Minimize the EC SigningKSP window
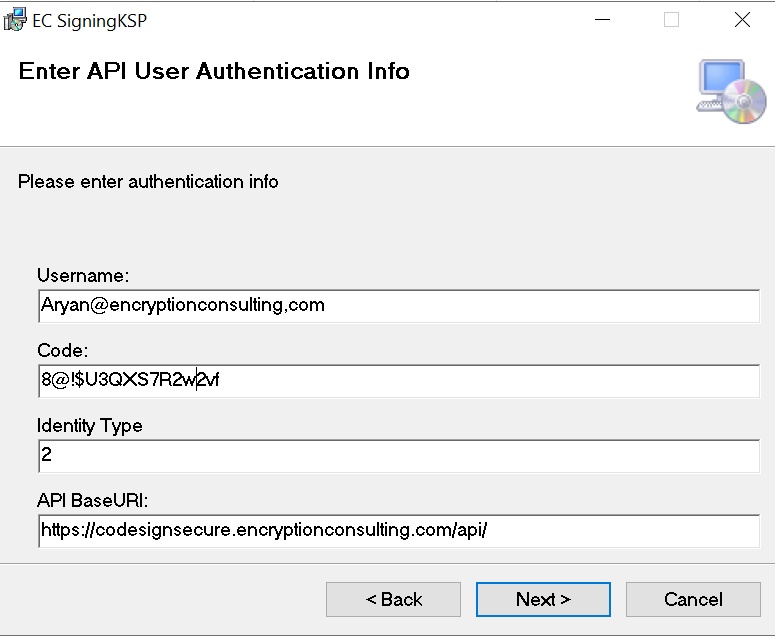Screen dimensions: 775x638 (x=602, y=20)
